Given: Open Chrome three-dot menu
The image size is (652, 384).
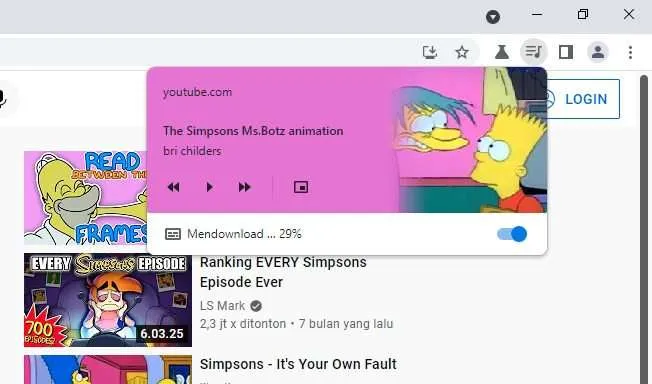Looking at the screenshot, I should pos(630,52).
